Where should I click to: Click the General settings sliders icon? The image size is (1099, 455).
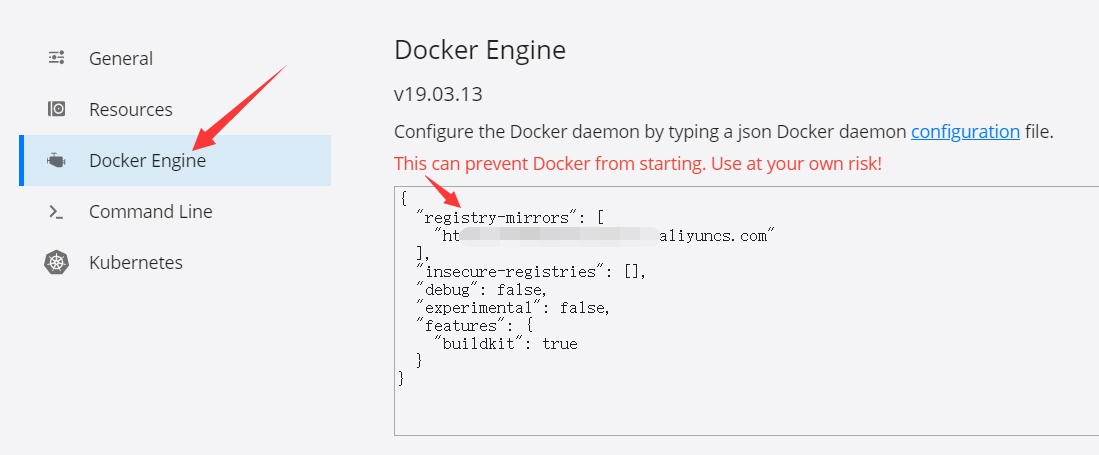(x=57, y=58)
